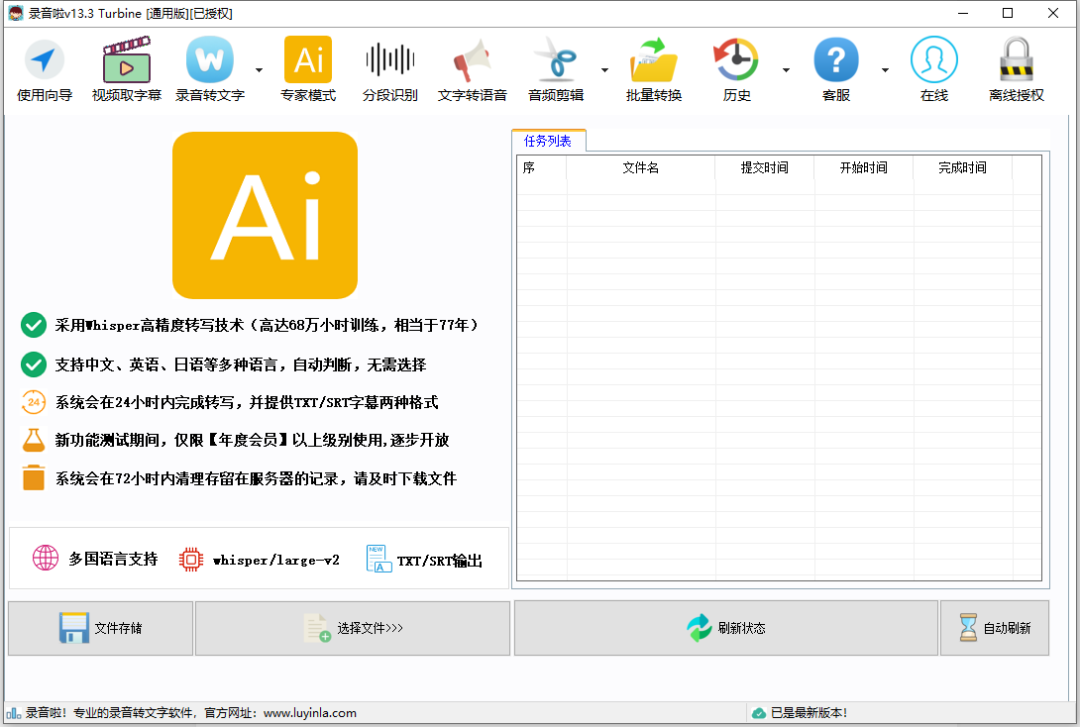1080x727 pixels.
Task: Expand the 音频剪辑 dropdown arrow
Action: point(605,70)
